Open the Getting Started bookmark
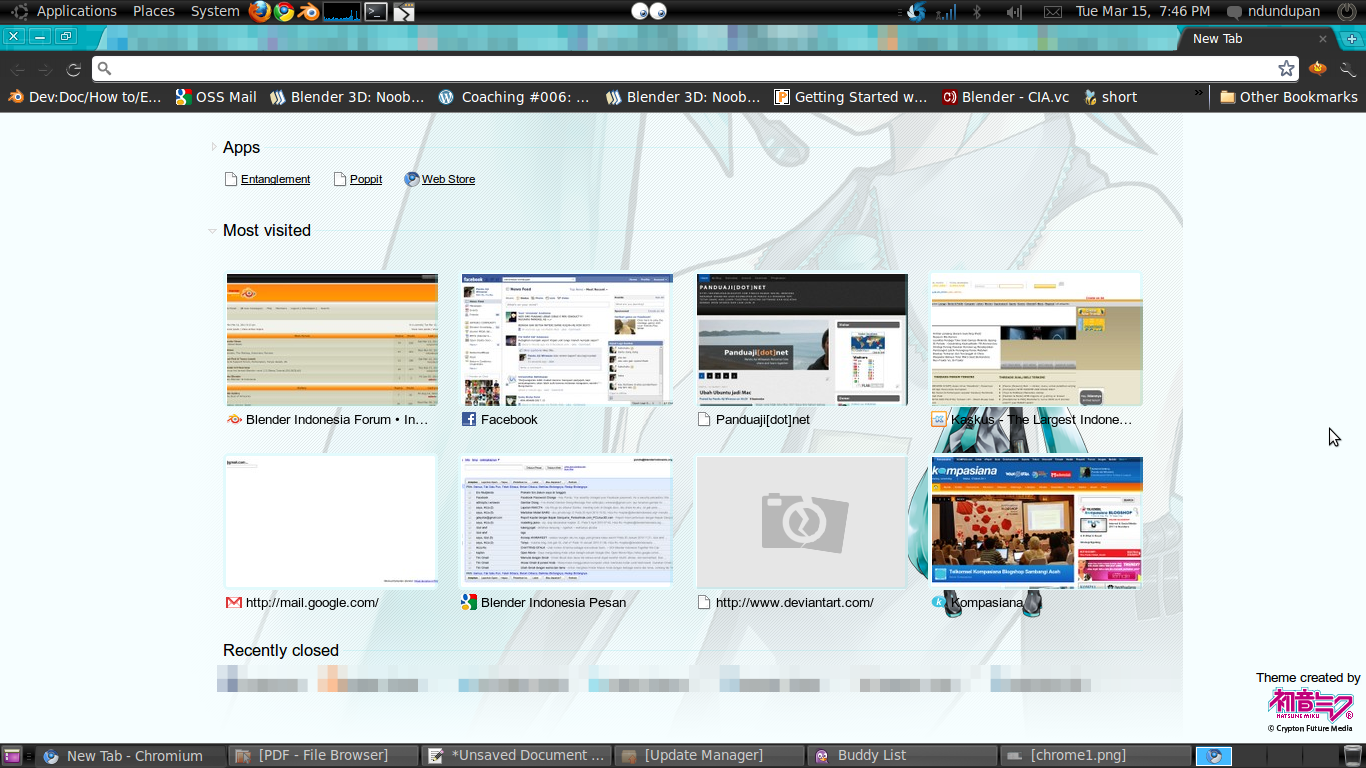The height and width of the screenshot is (768, 1366). (x=851, y=97)
